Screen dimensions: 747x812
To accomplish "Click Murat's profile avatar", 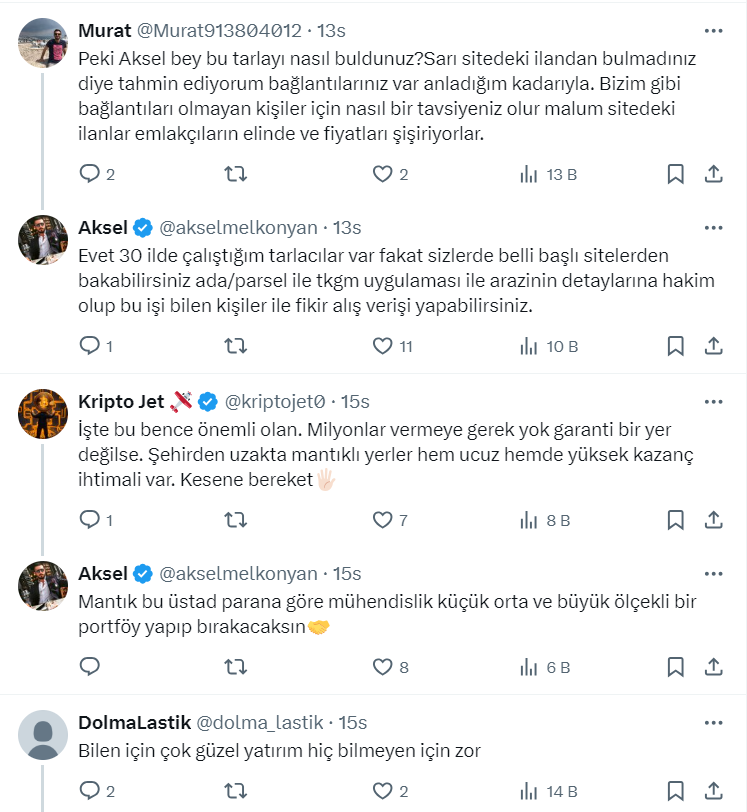I will [43, 42].
